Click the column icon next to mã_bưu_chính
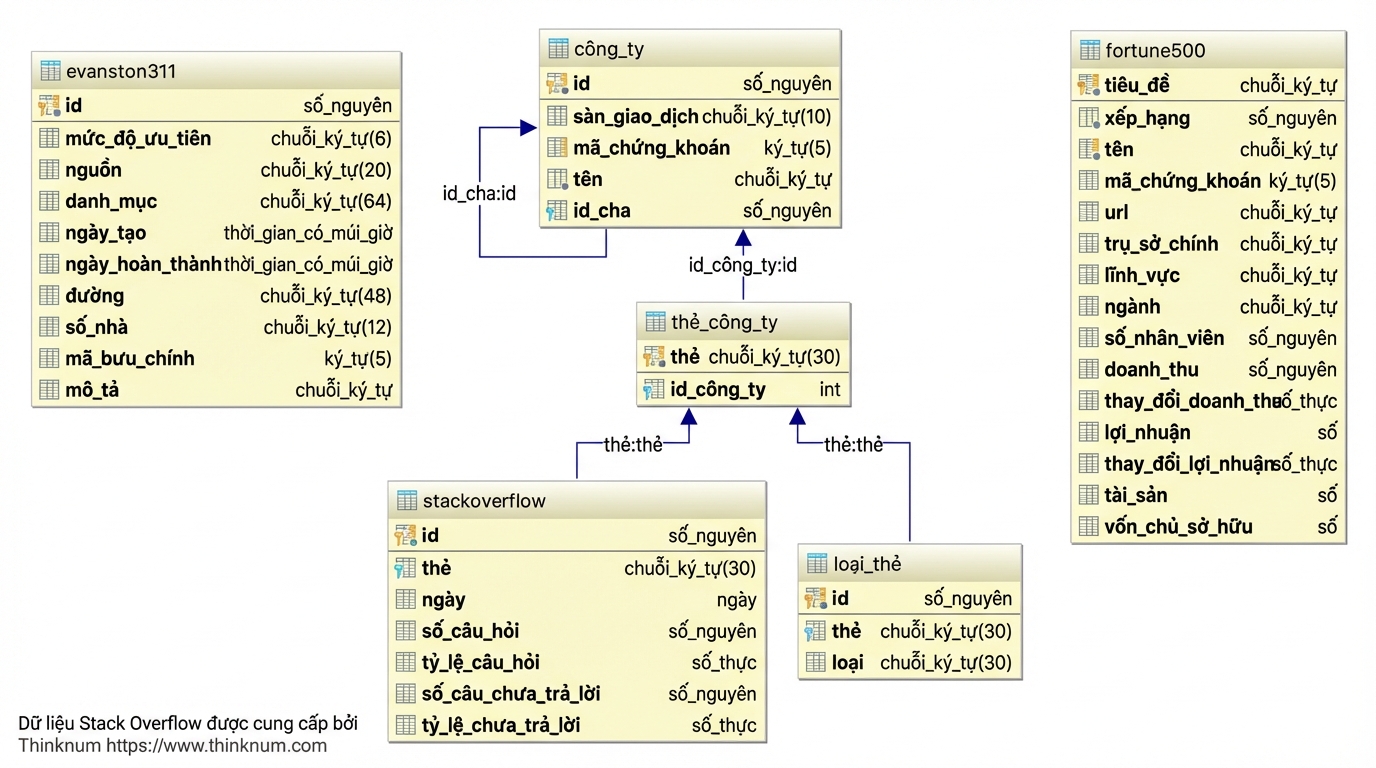1376x768 pixels. 49,359
